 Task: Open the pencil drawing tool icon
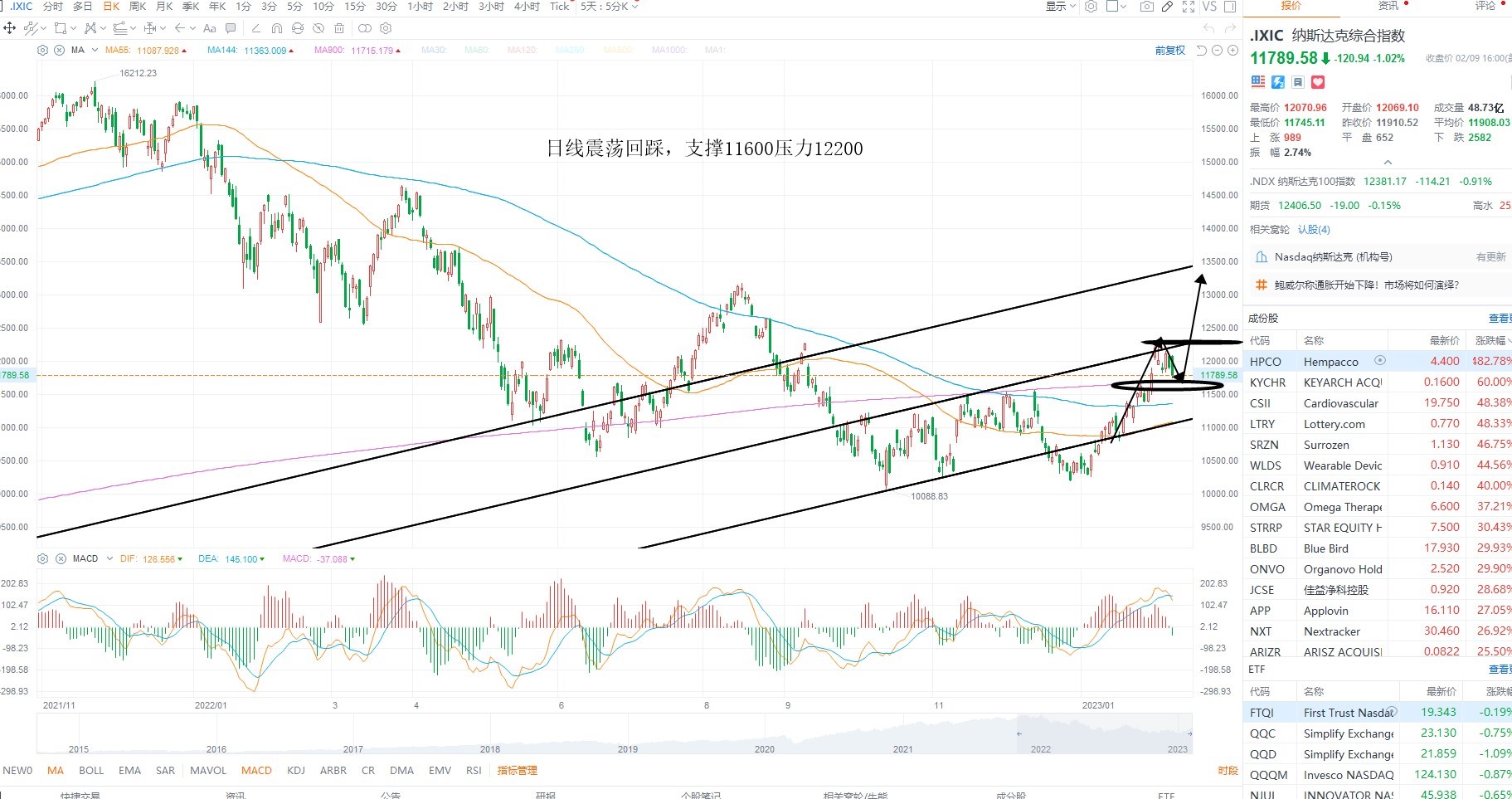coord(1167,7)
